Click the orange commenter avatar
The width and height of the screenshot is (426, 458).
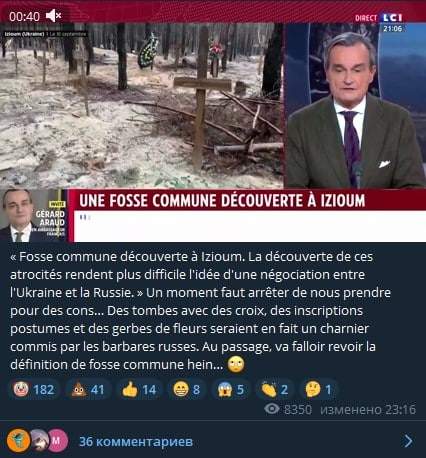pos(18,441)
